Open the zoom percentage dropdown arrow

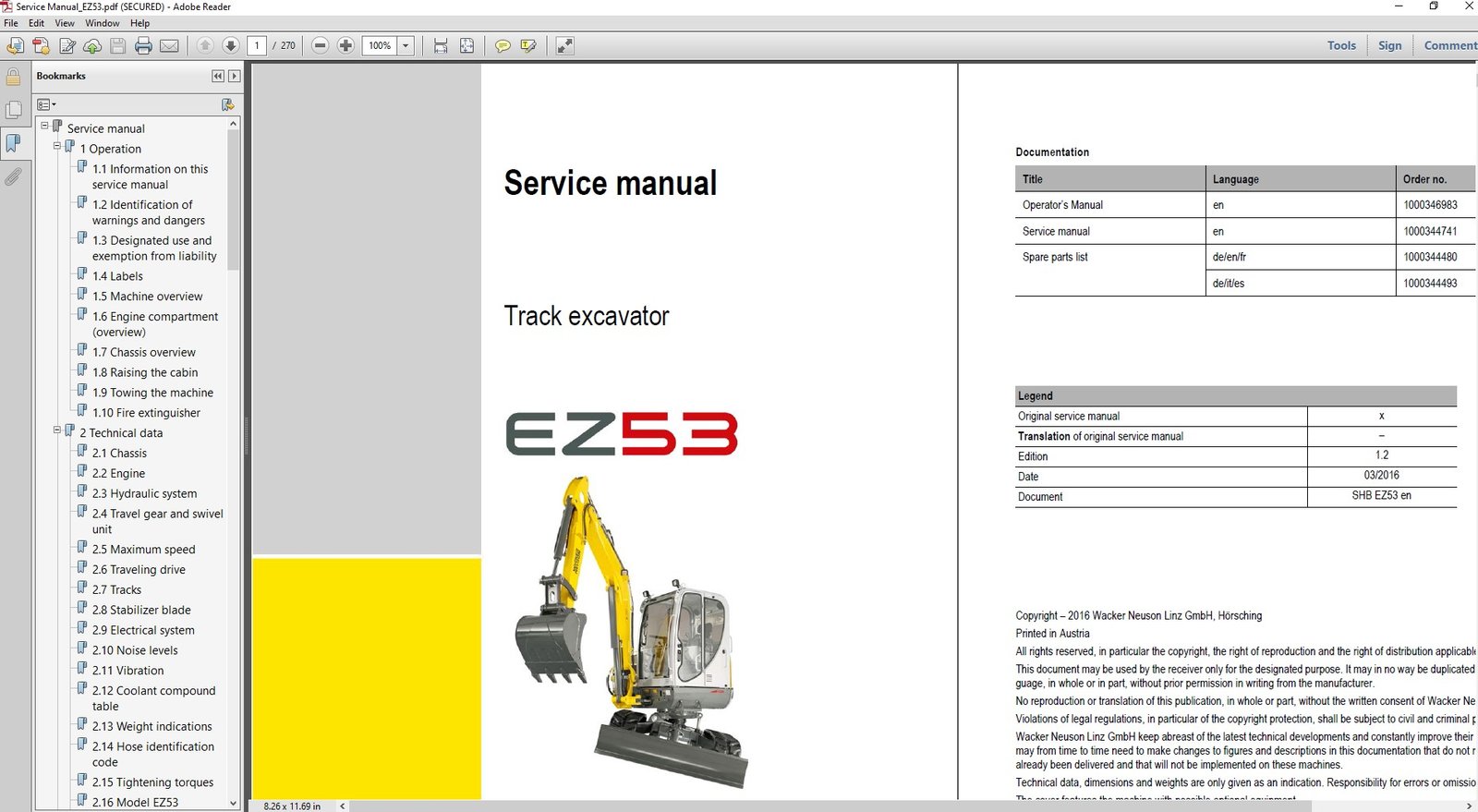pos(406,45)
